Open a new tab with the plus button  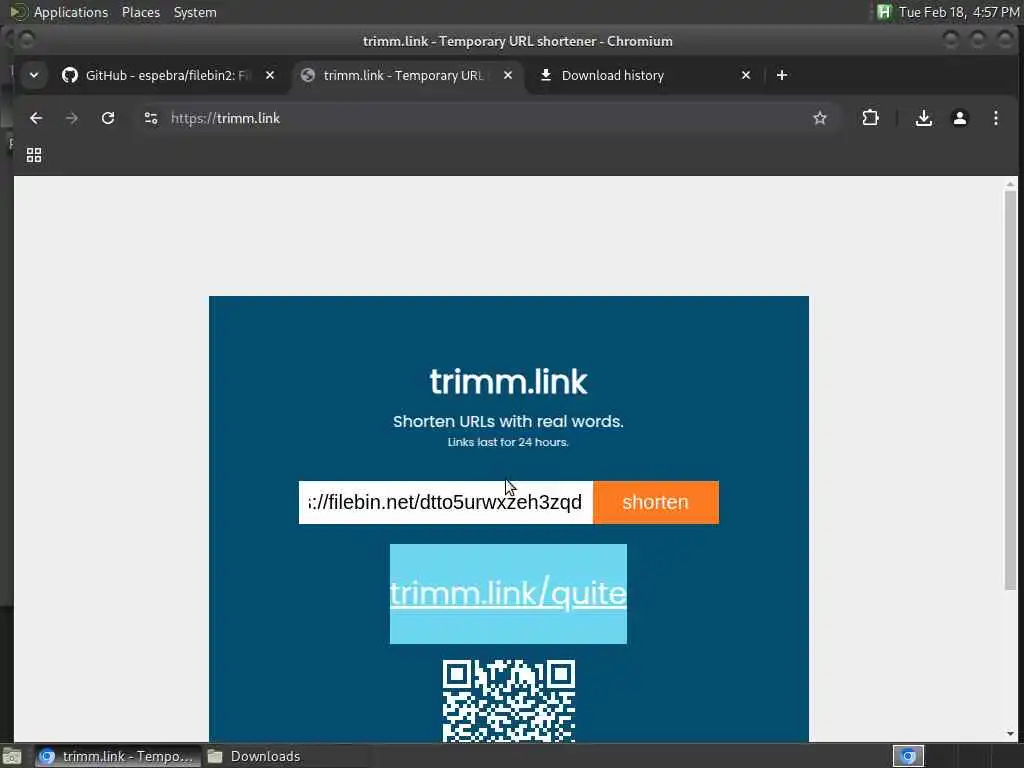(782, 75)
